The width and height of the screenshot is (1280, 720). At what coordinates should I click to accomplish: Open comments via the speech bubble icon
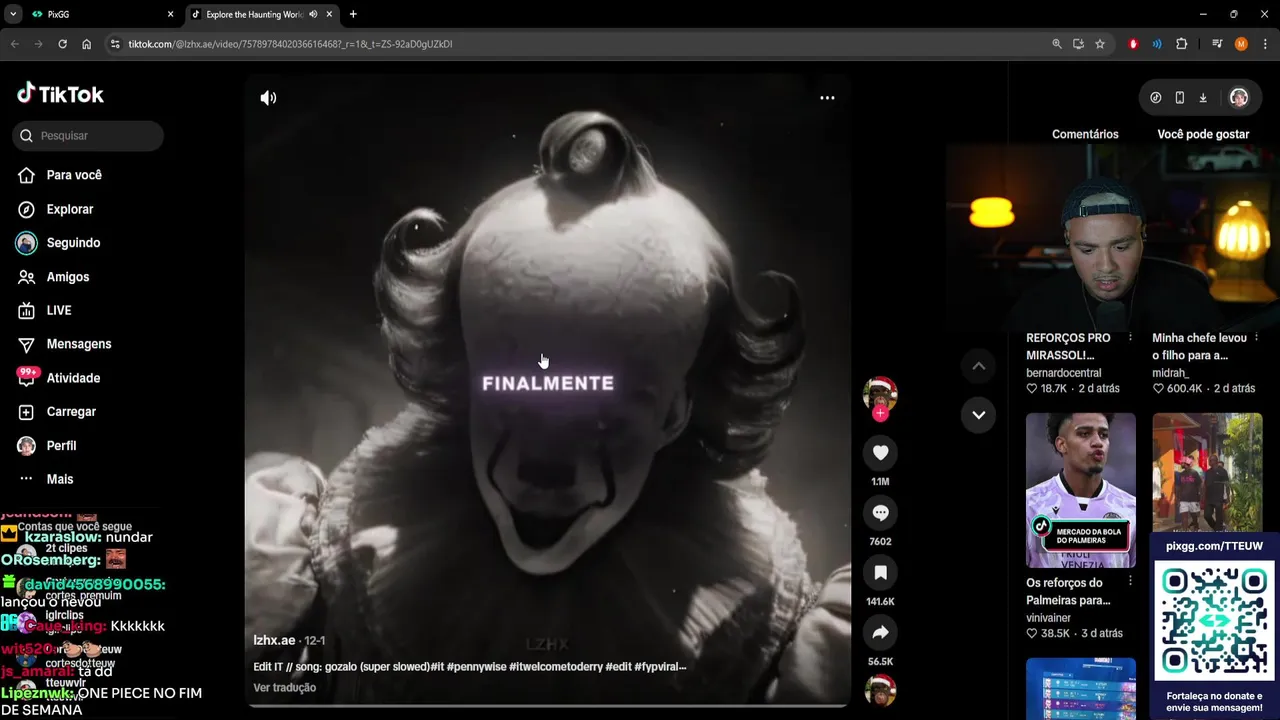pos(880,513)
